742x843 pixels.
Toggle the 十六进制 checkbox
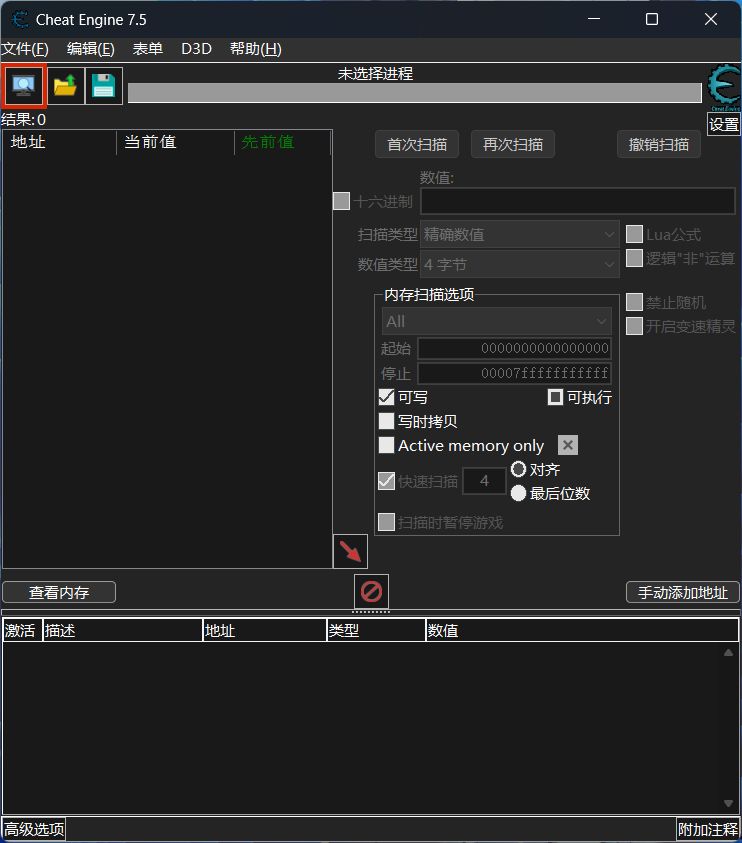click(341, 202)
